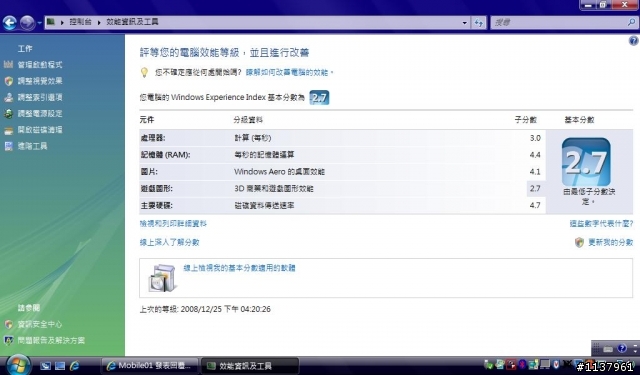Screen dimensions: 640x375
Task: Open 這些數字代表什麼? link
Action: pyautogui.click(x=601, y=224)
